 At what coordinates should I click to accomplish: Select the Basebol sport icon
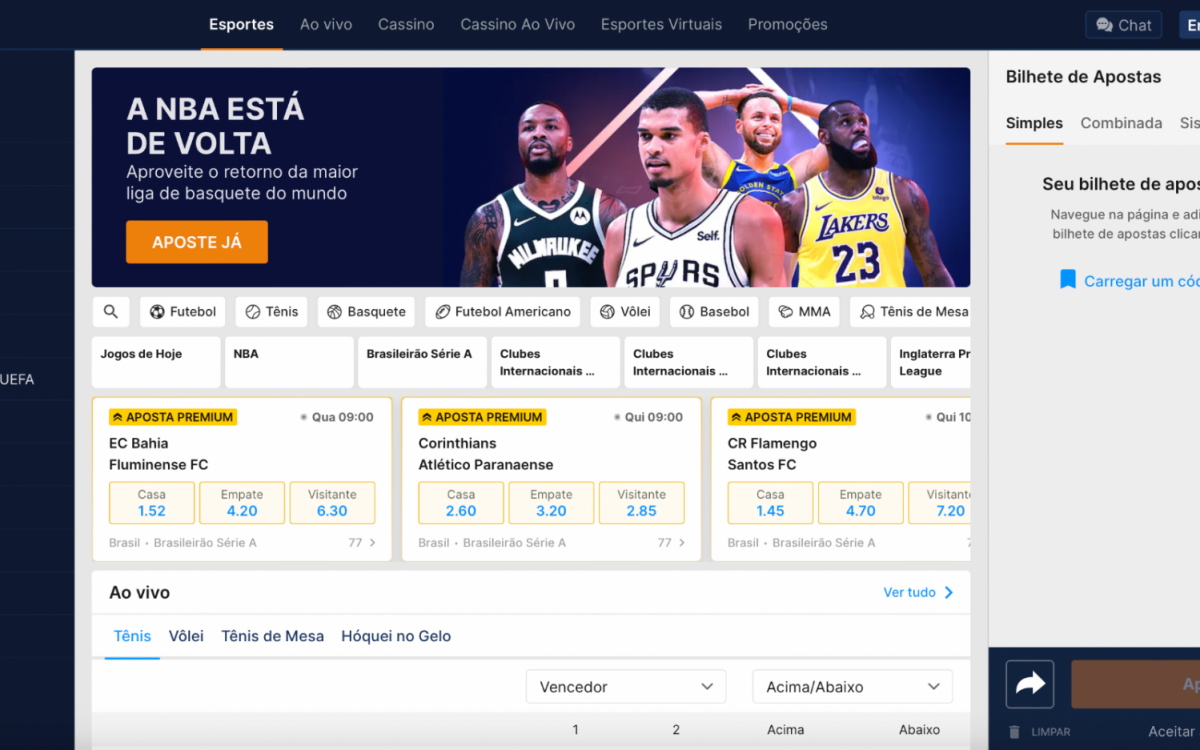[713, 311]
